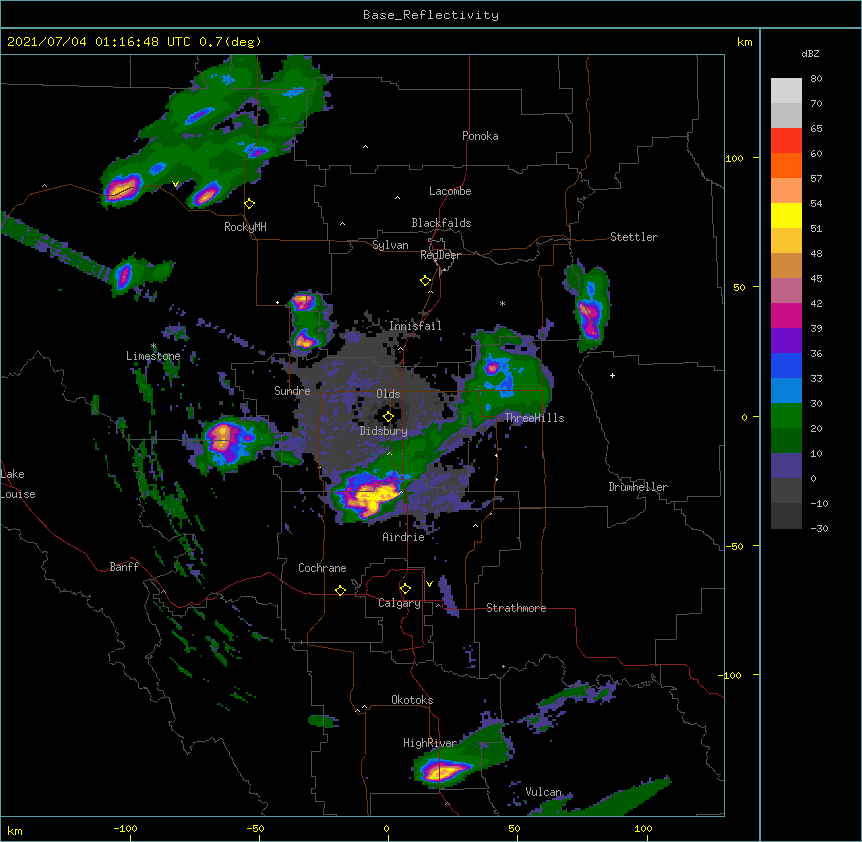Viewport: 862px width, 842px height.
Task: Select the purple 36-39 dBZ legend swatch
Action: (786, 341)
